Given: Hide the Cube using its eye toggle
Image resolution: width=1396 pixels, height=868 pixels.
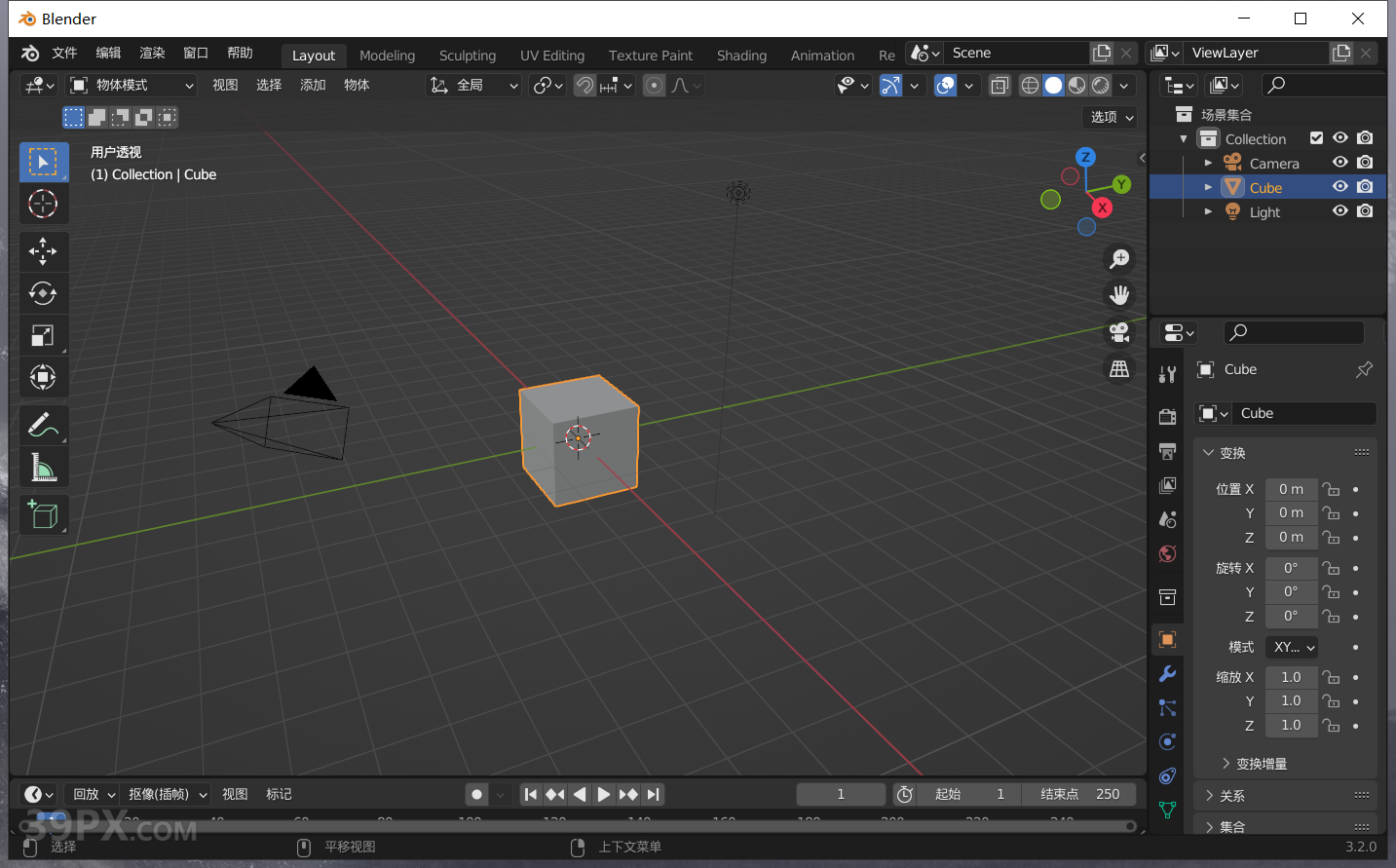Looking at the screenshot, I should [1339, 186].
